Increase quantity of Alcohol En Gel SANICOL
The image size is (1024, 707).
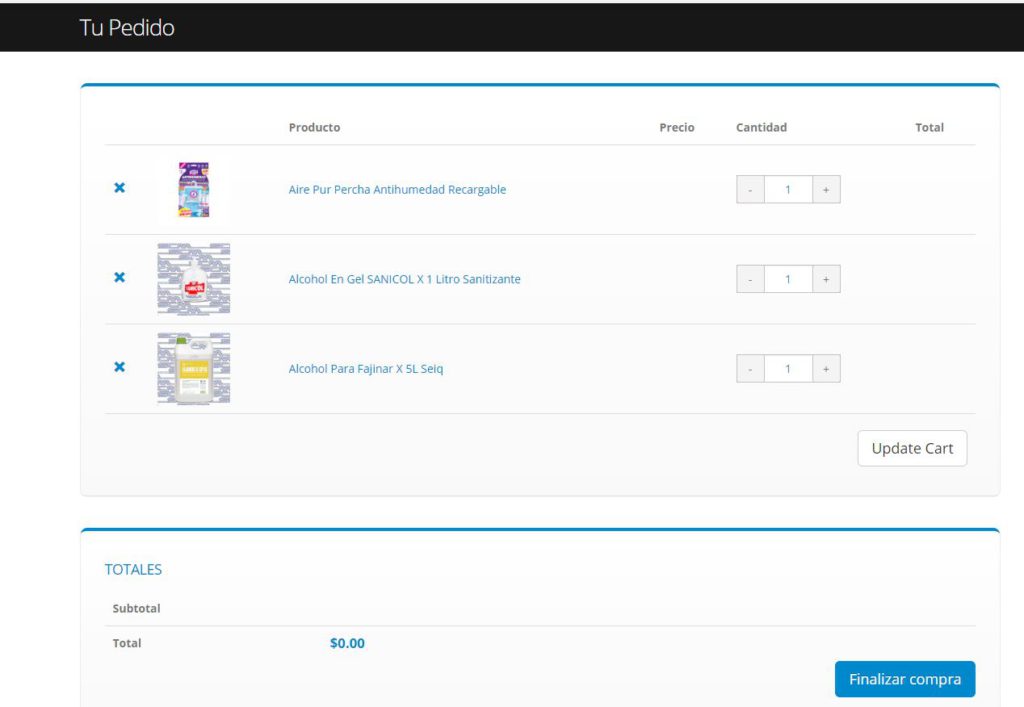point(826,279)
